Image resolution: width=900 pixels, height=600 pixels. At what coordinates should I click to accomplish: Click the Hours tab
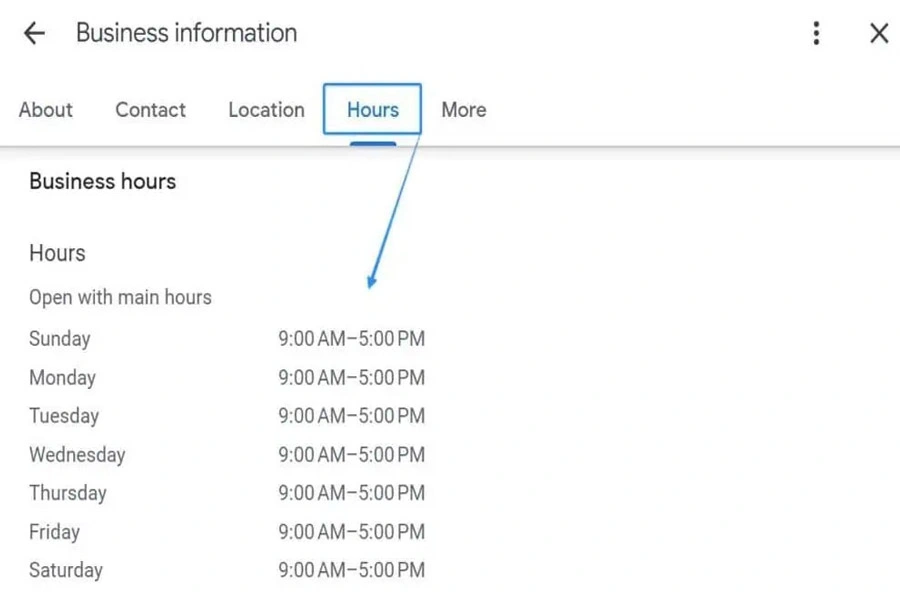coord(372,110)
